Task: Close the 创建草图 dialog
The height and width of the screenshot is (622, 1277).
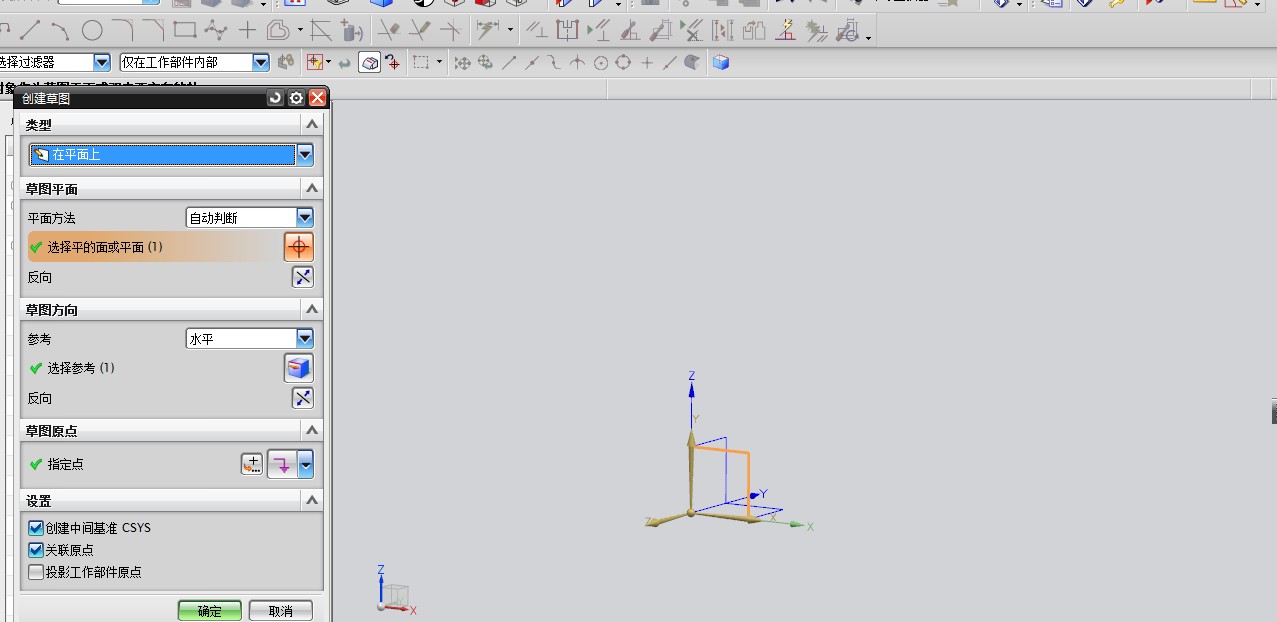Action: point(318,98)
